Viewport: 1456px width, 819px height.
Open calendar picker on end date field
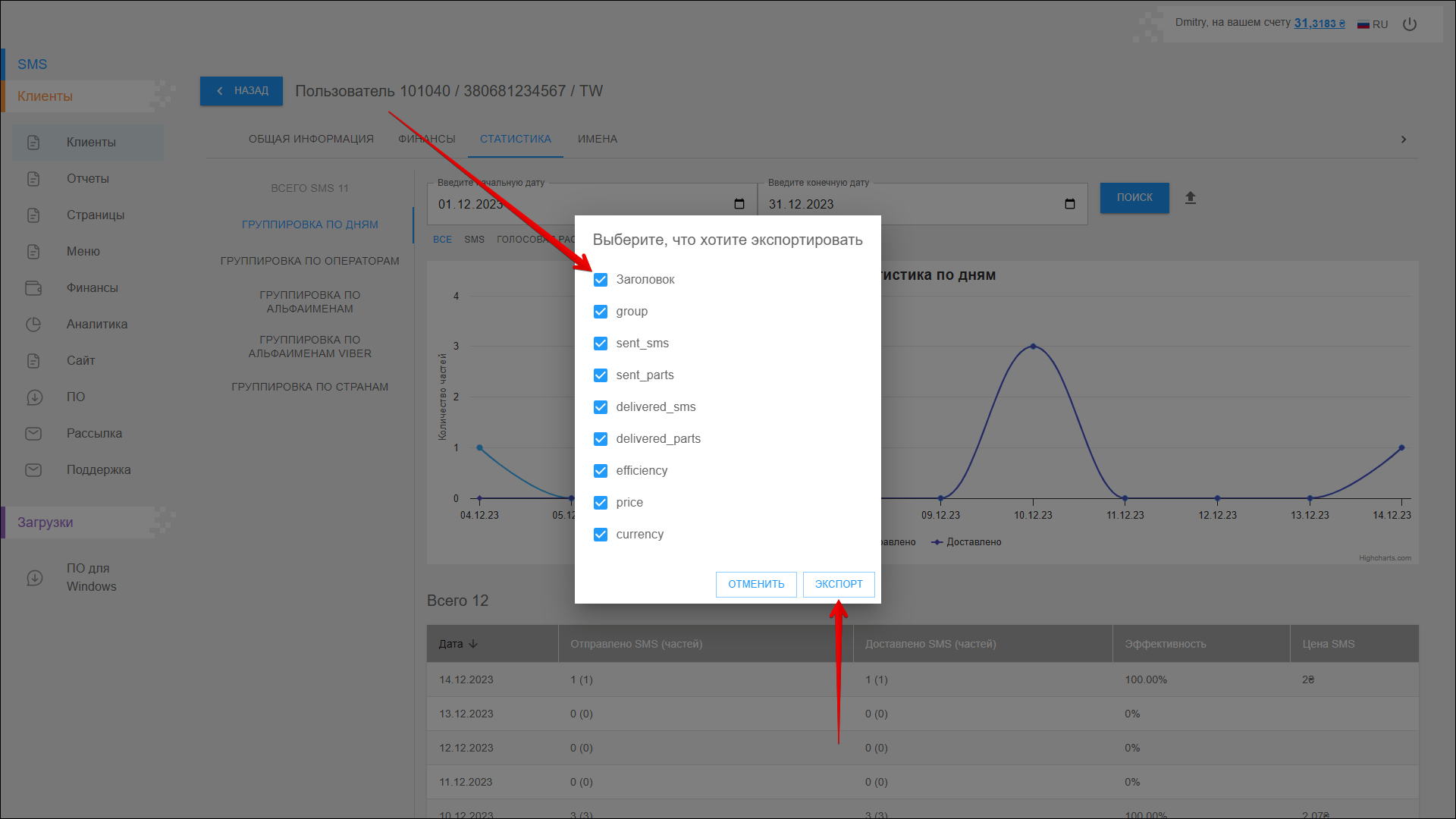(1070, 204)
